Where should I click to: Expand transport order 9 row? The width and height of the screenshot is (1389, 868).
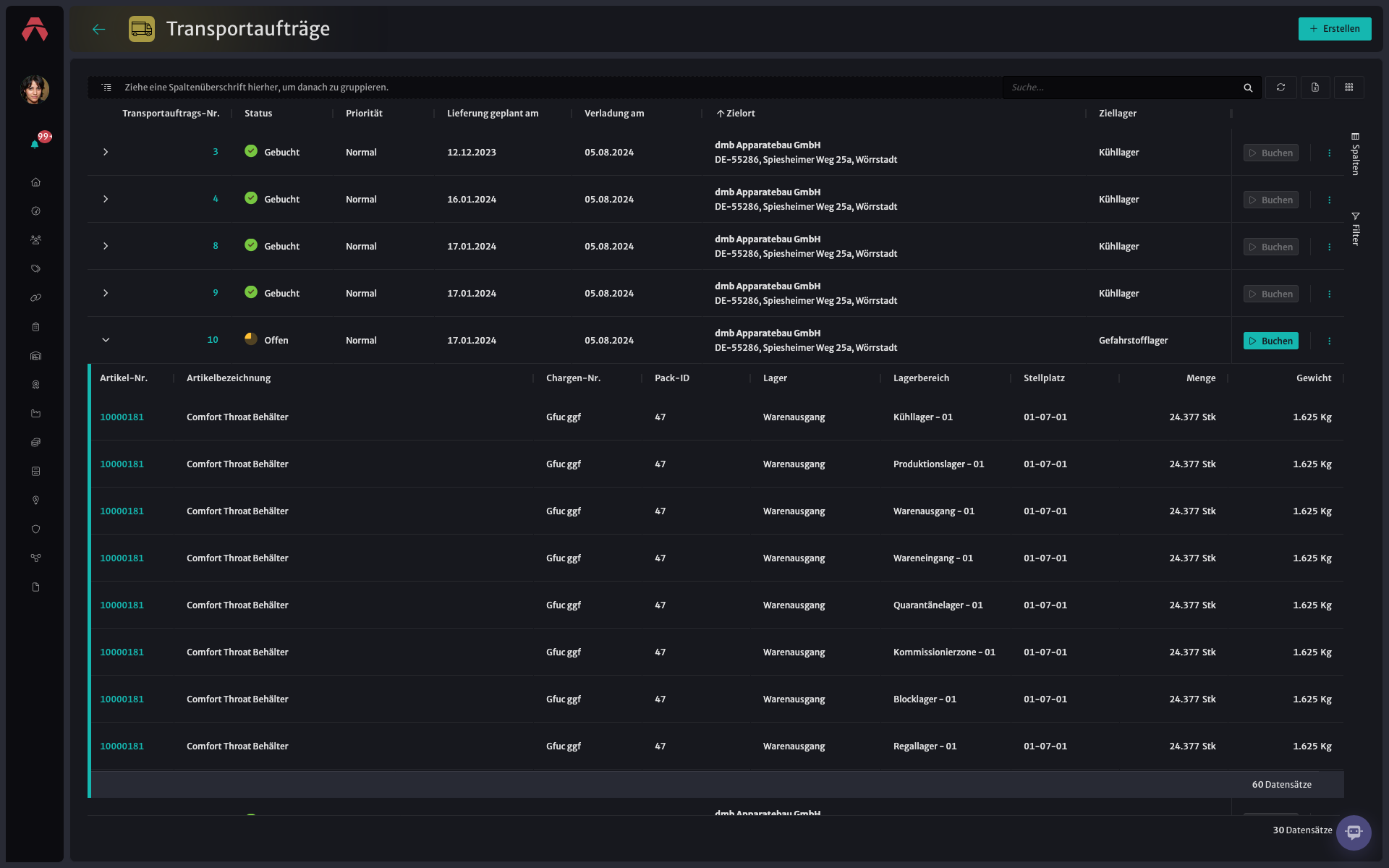(x=106, y=293)
